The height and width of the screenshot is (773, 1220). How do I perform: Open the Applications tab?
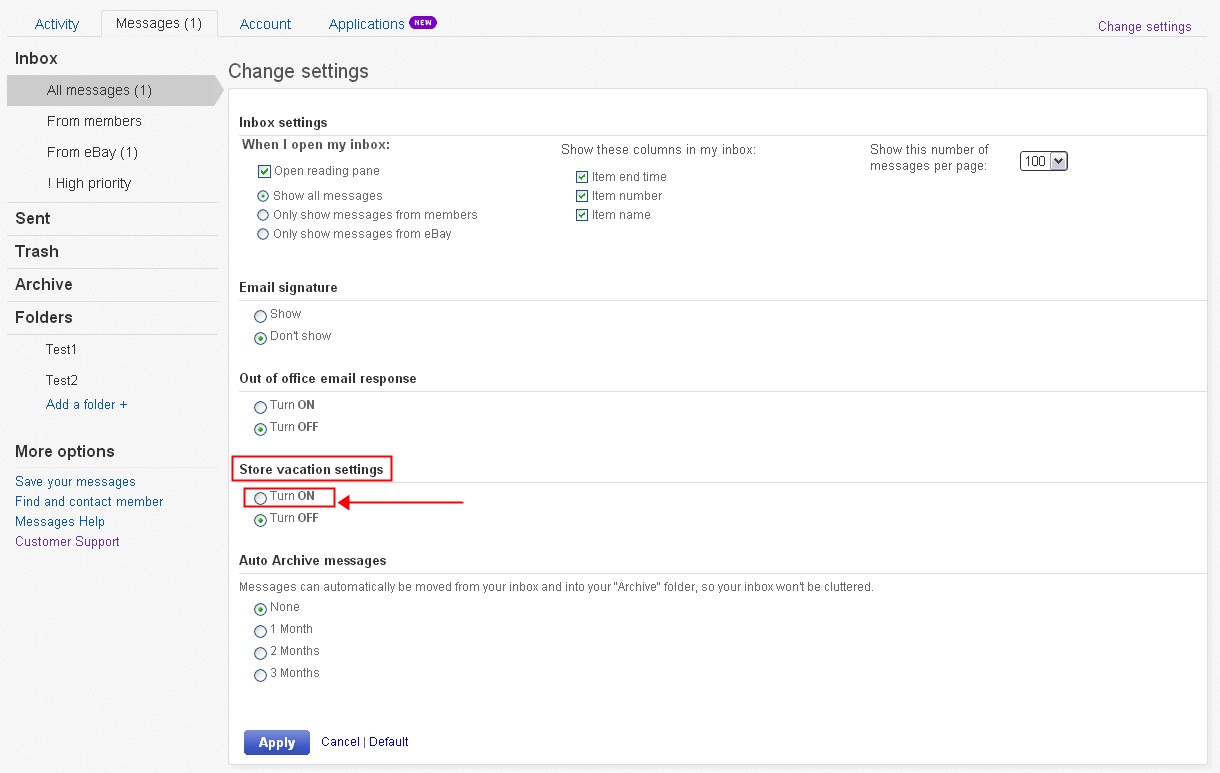click(367, 24)
